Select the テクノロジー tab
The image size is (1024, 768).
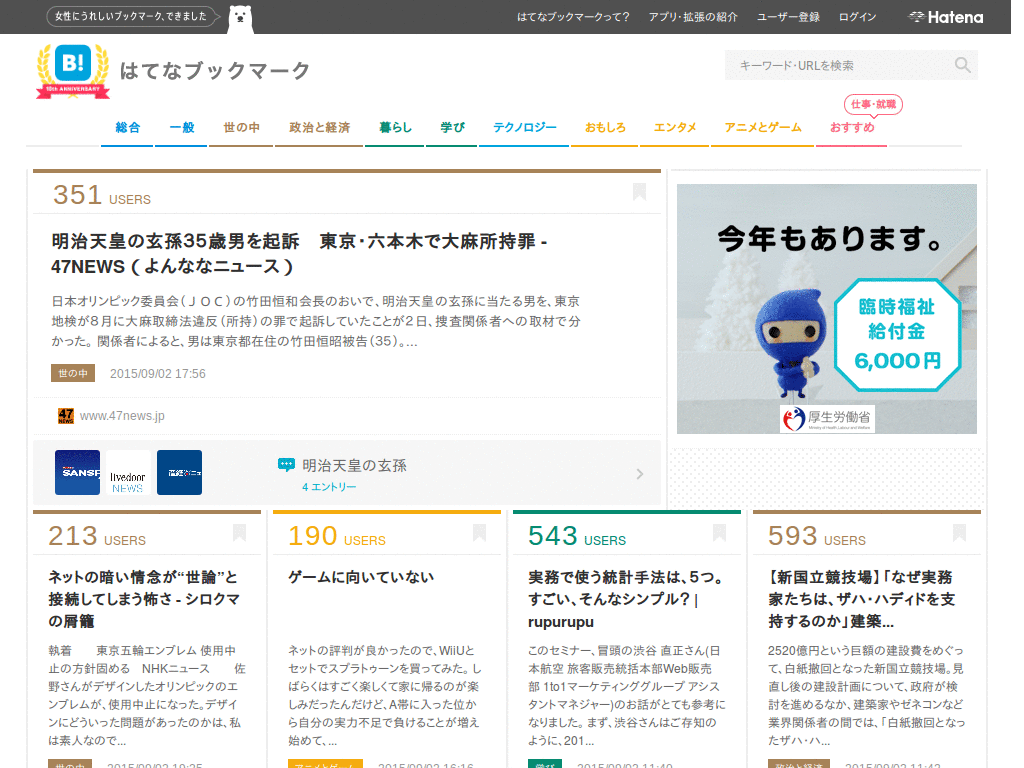pos(524,127)
